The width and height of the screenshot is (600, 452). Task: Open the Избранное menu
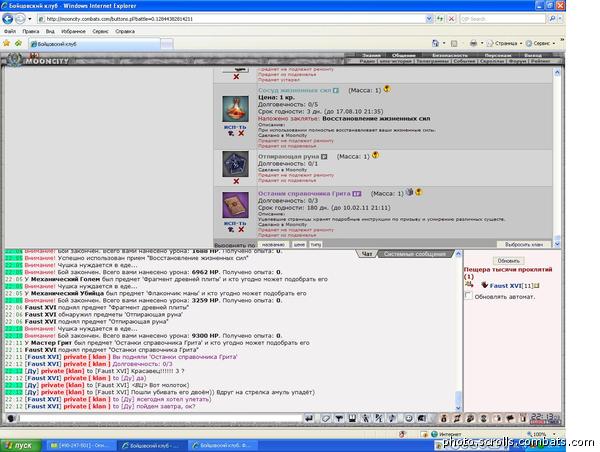[73, 31]
